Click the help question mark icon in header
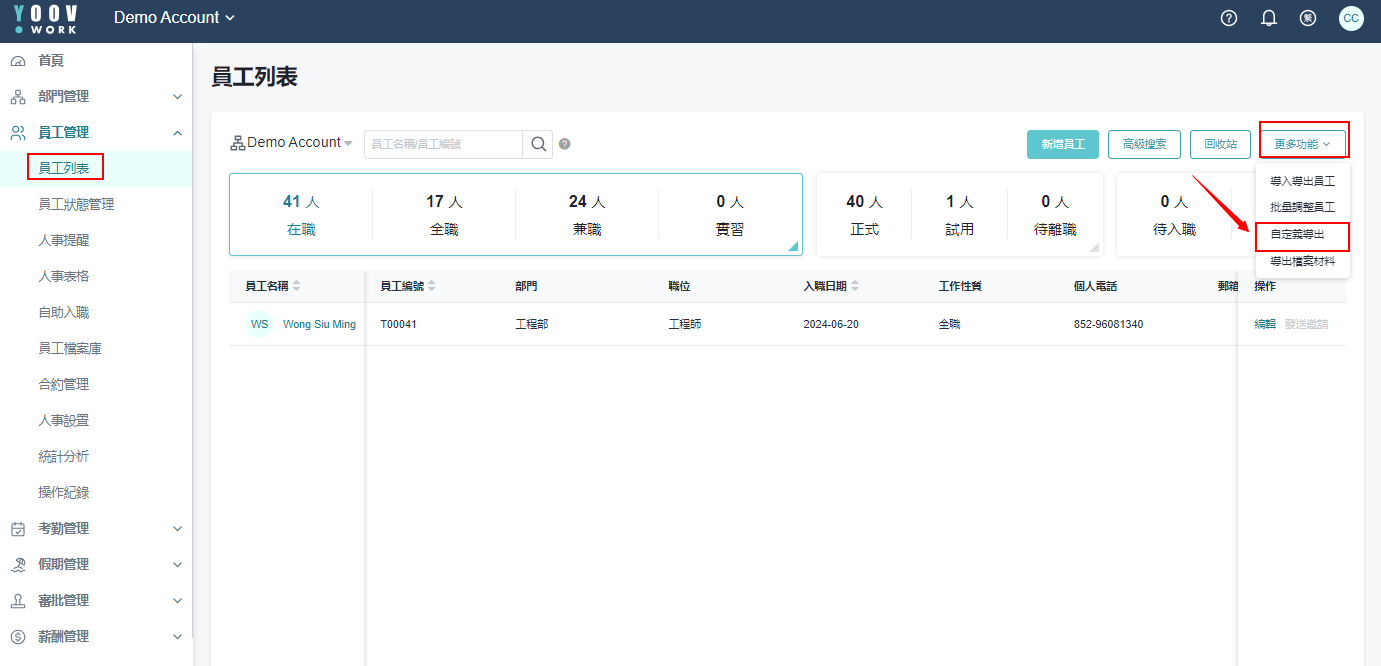The width and height of the screenshot is (1381, 666). (1229, 18)
